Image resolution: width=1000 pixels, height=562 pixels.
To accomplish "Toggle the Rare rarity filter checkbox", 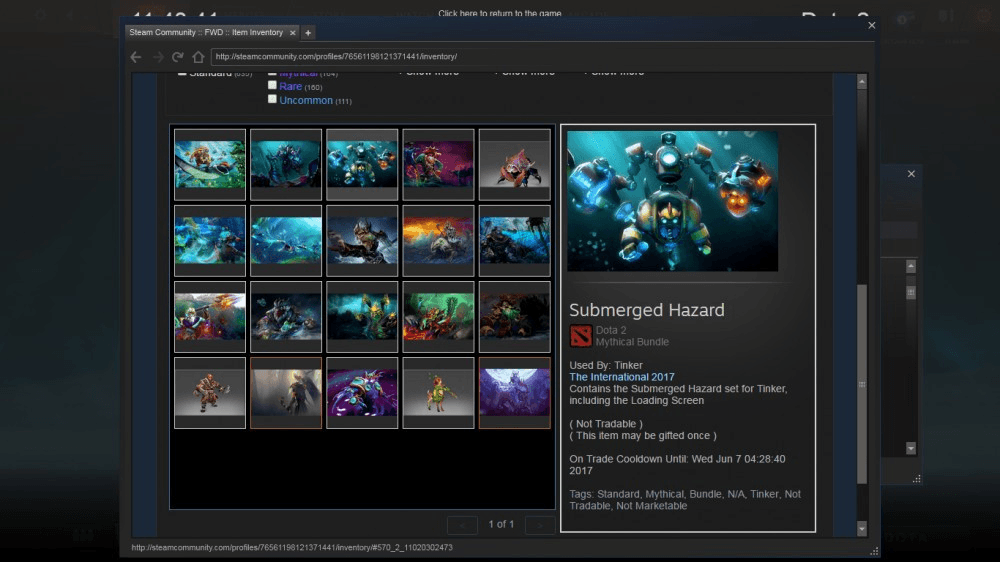I will coord(272,86).
